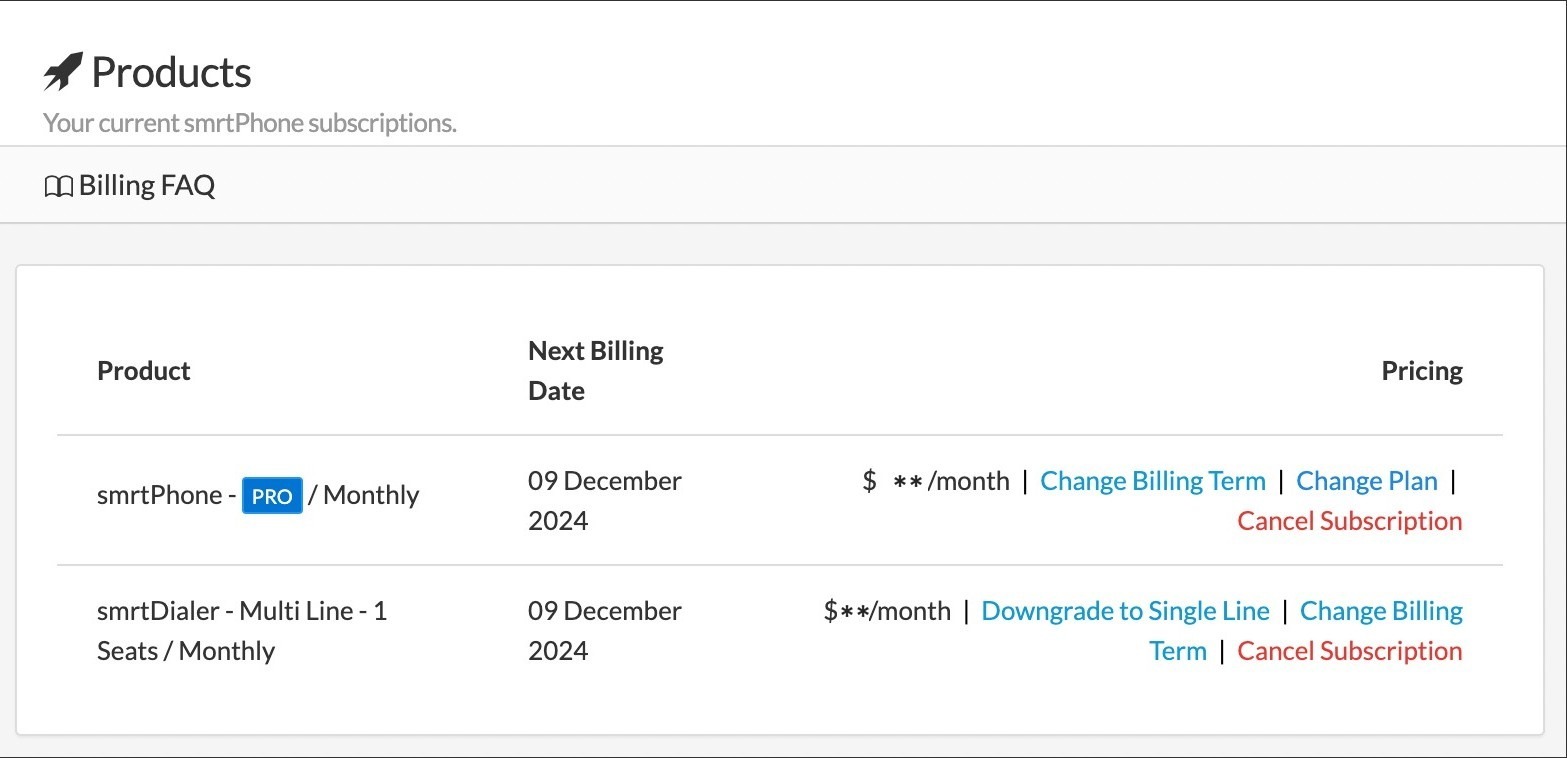Click the rocket icon beside Products
Viewport: 1567px width, 758px height.
tap(63, 72)
